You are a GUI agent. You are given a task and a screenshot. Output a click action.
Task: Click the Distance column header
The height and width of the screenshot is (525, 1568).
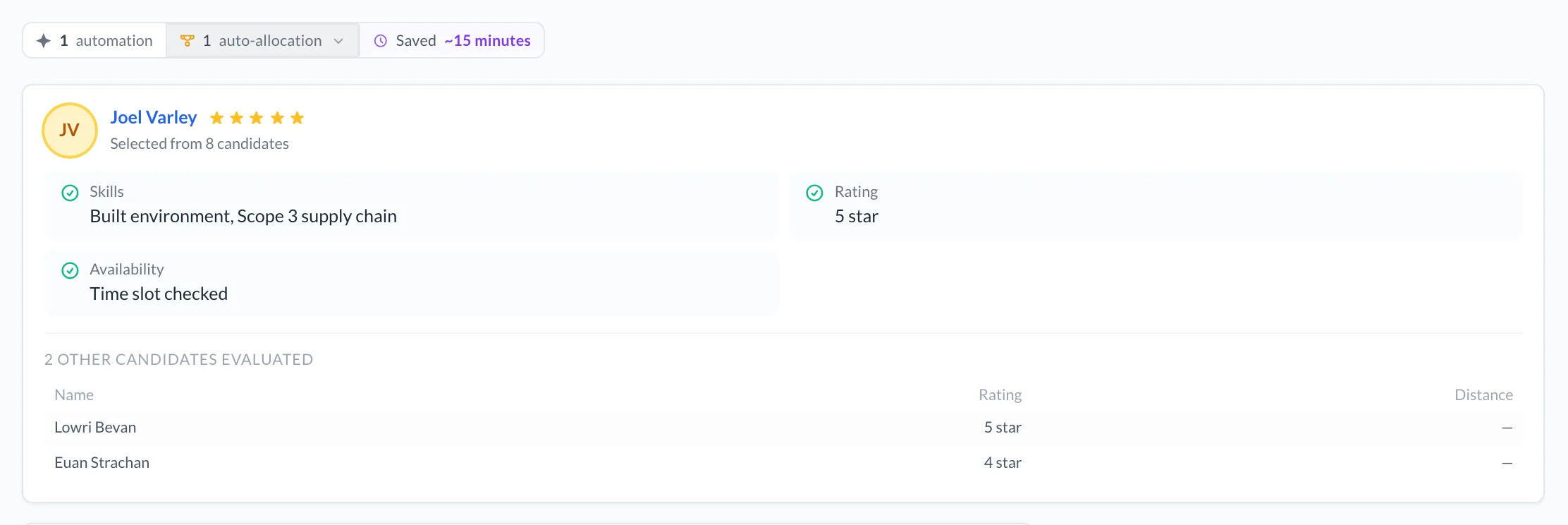click(x=1483, y=395)
